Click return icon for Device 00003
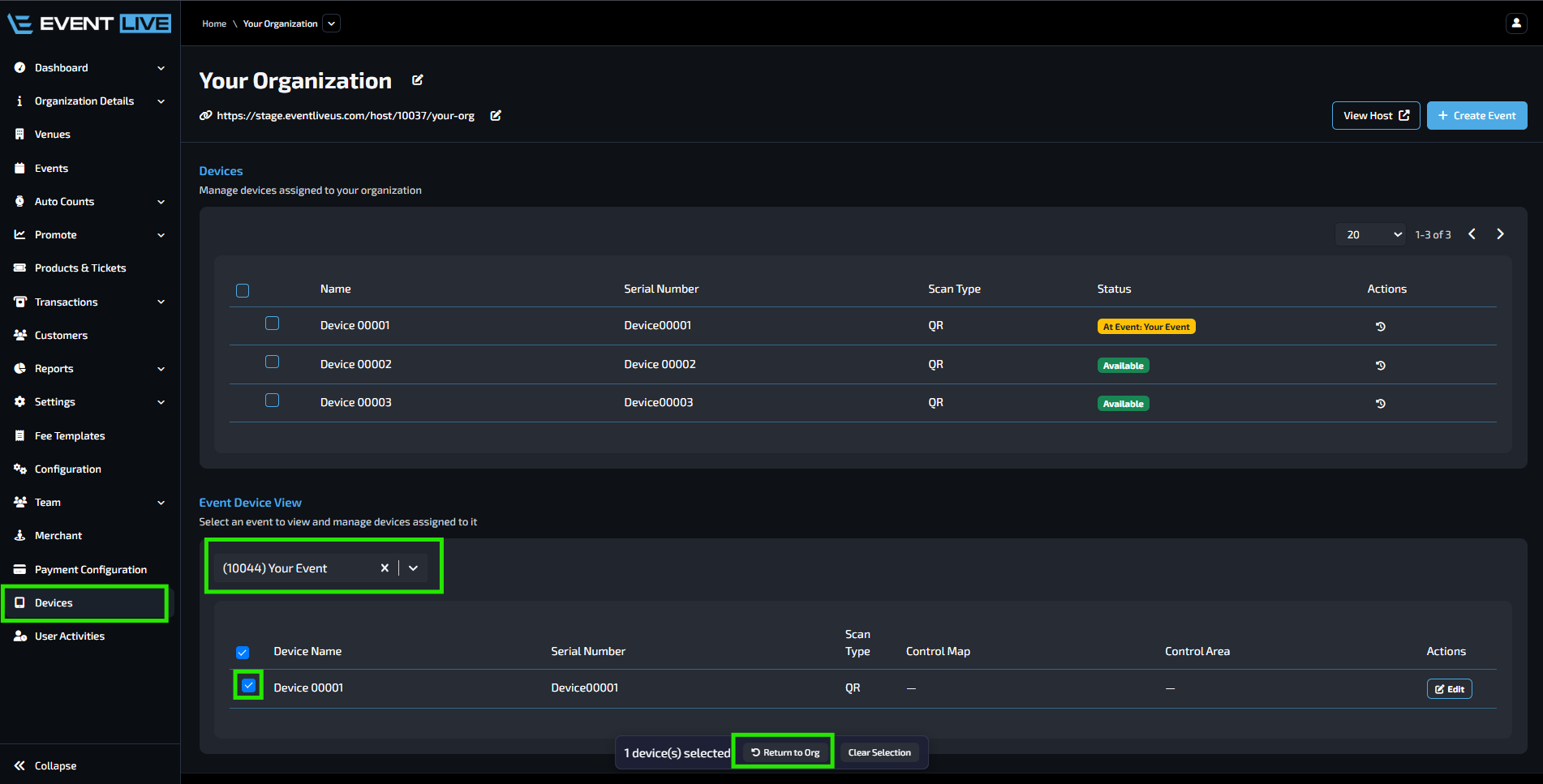1543x784 pixels. point(1380,404)
